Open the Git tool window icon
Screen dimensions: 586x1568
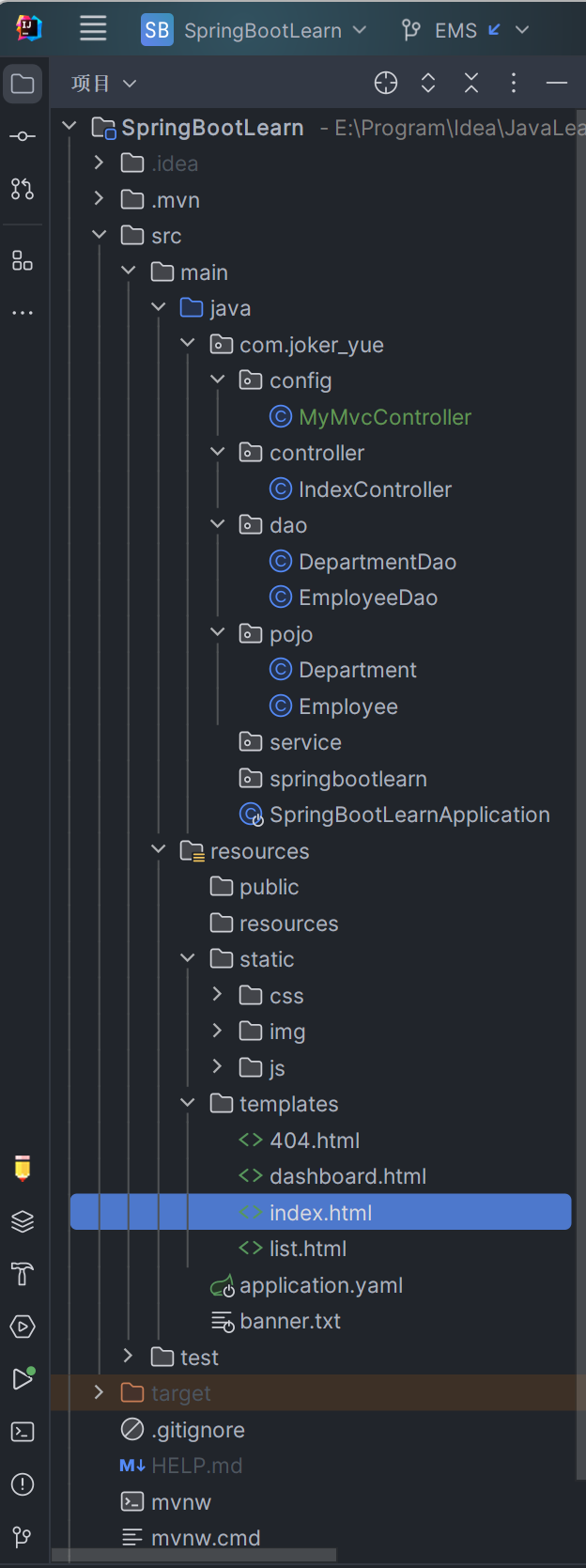tap(23, 1537)
